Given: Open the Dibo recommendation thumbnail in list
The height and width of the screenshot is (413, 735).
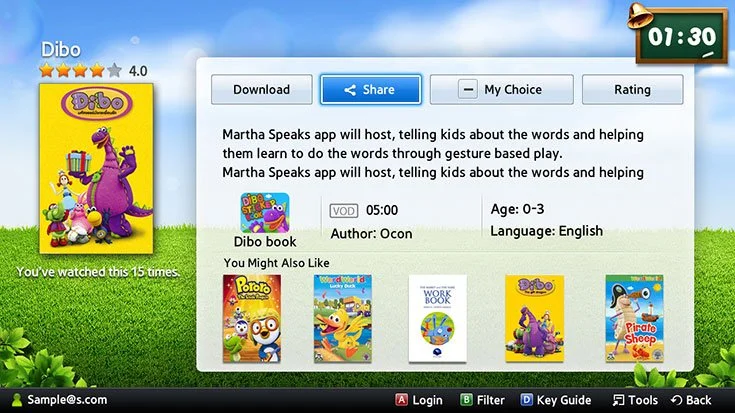Looking at the screenshot, I should [534, 318].
